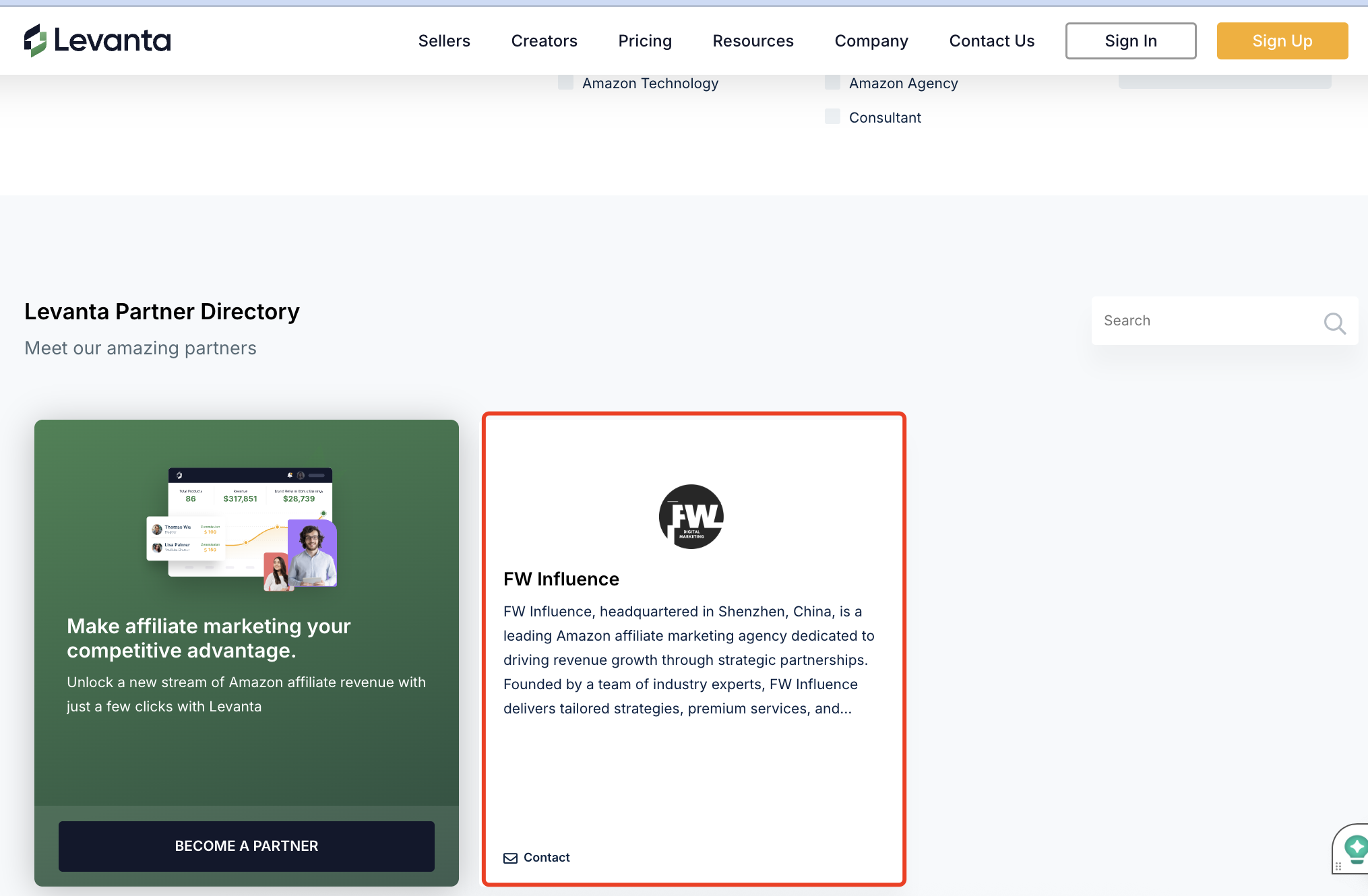Open the Contact Us page
Viewport: 1368px width, 896px height.
(991, 41)
